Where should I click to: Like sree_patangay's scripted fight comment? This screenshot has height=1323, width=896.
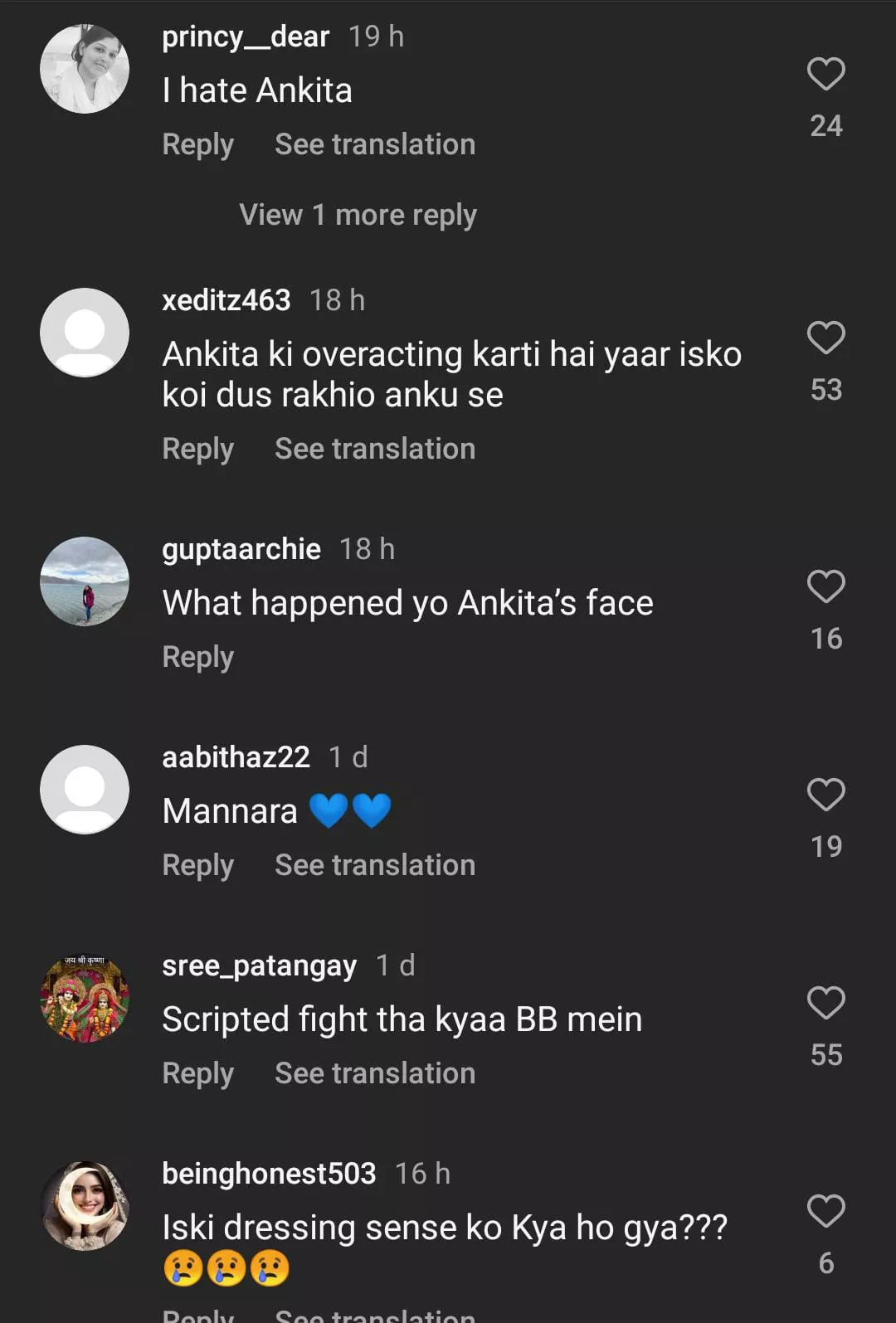pos(825,1004)
